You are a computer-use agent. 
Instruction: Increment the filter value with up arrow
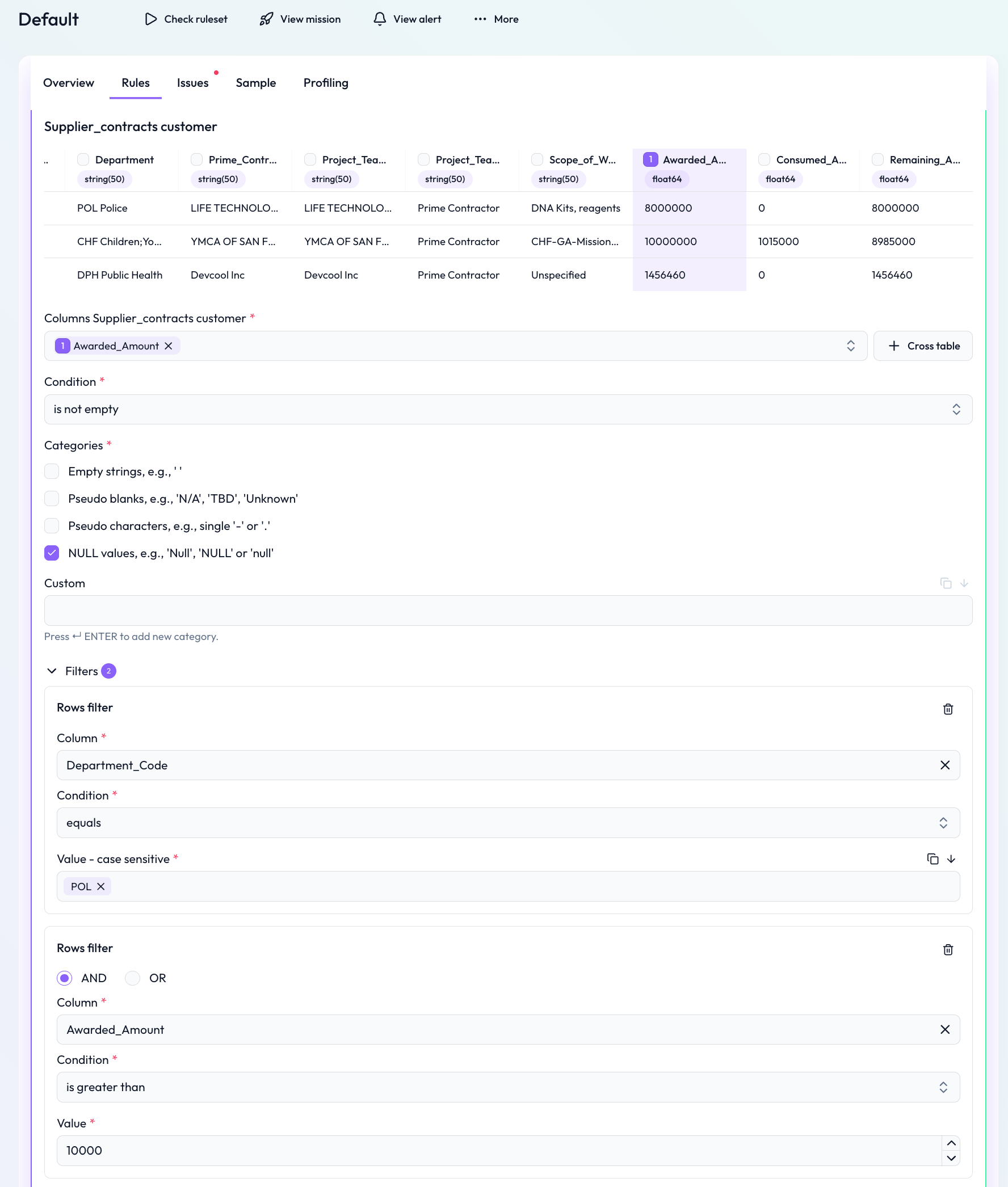click(951, 1143)
